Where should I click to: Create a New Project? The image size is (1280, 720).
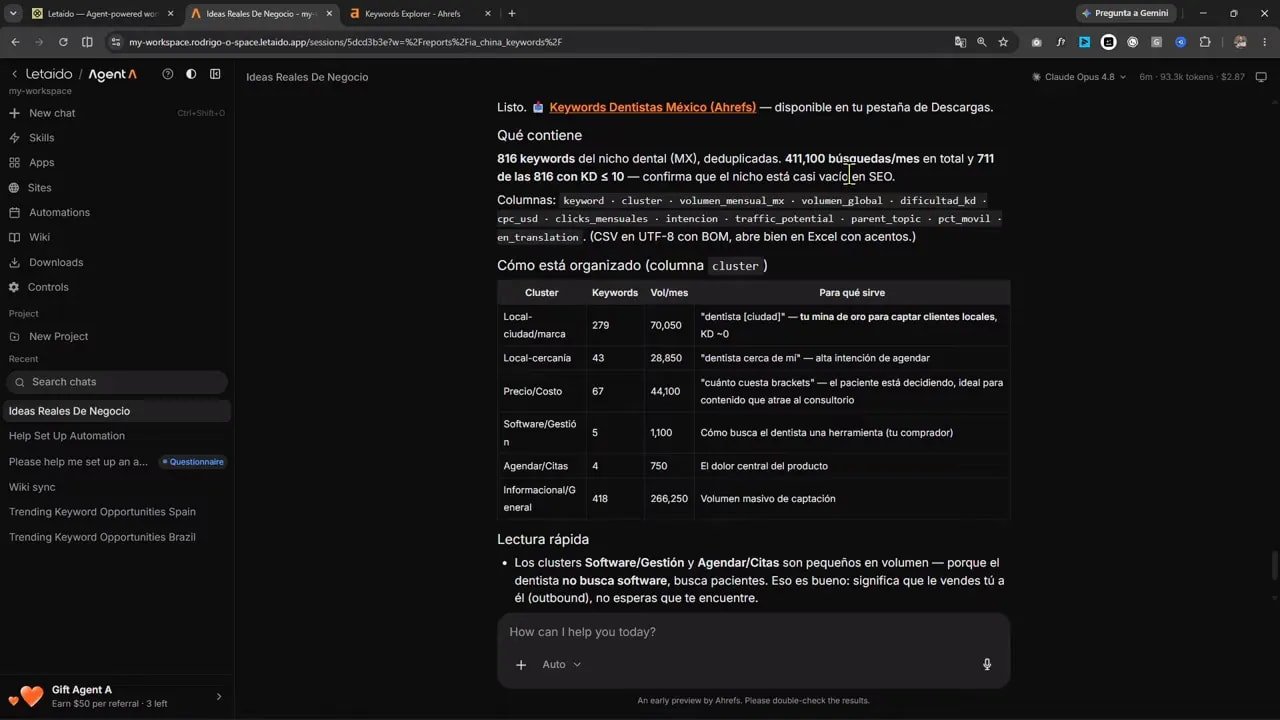58,336
